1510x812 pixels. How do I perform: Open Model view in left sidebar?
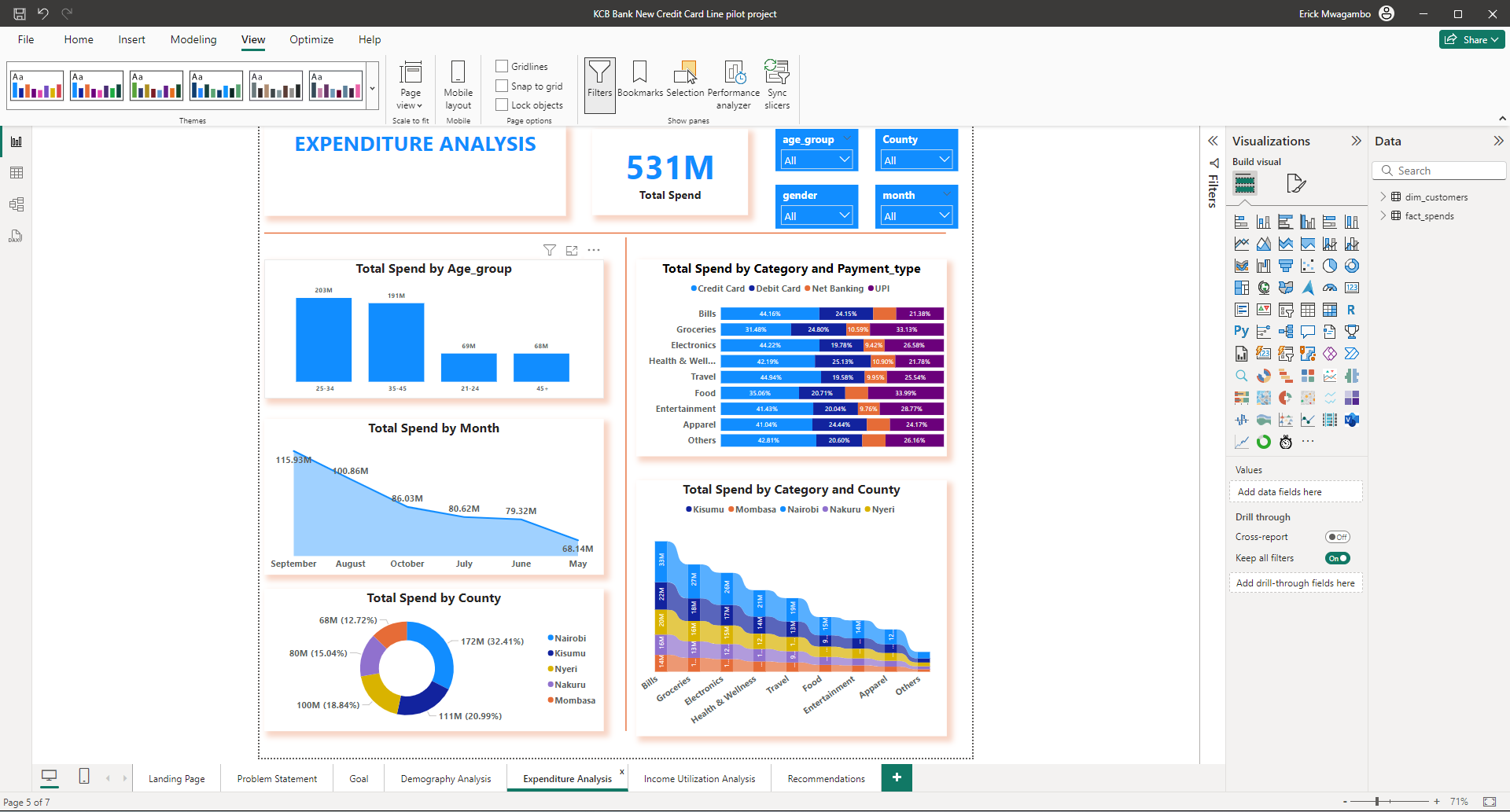click(17, 204)
